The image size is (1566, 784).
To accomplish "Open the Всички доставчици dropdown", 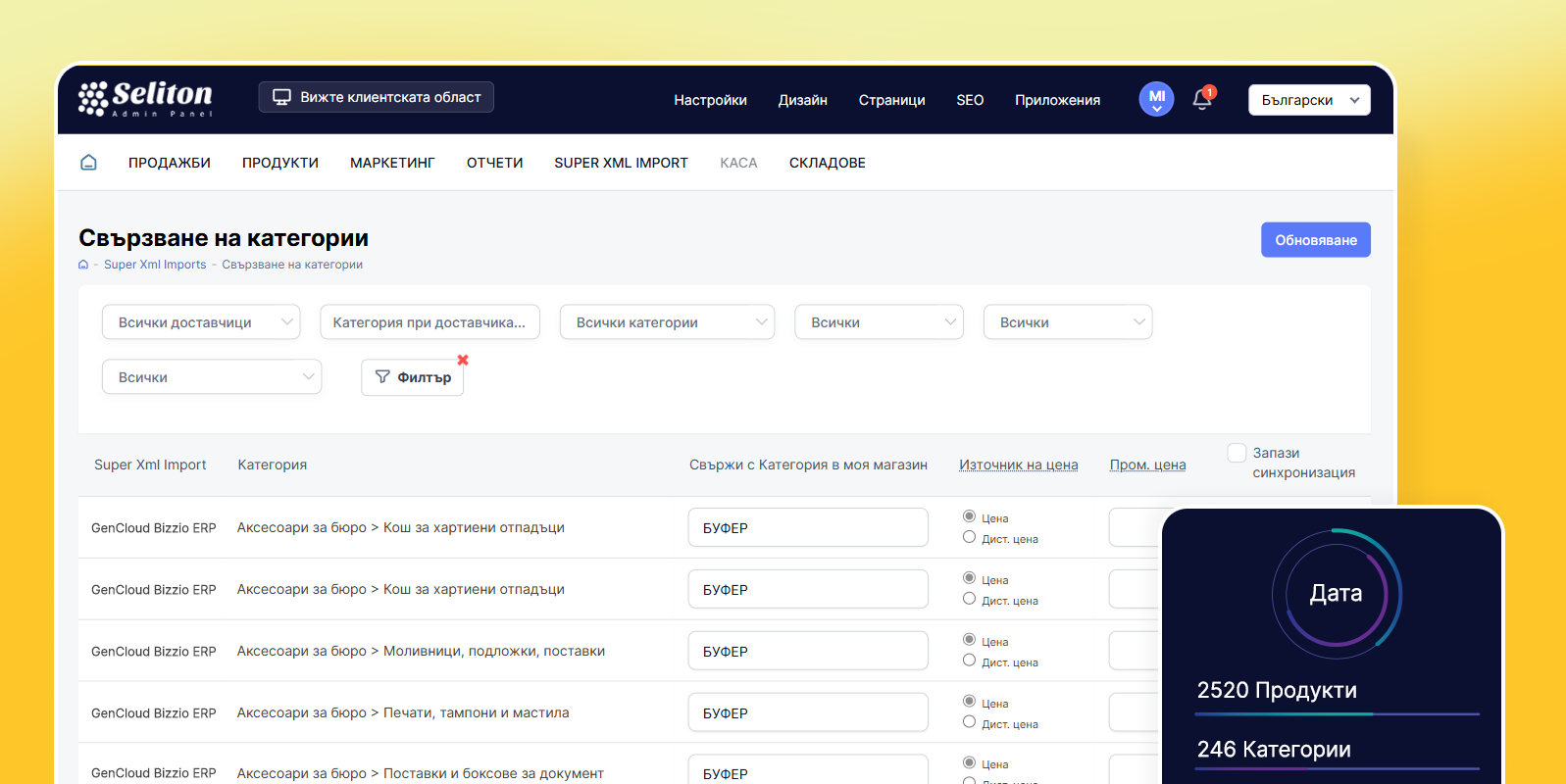I will click(201, 322).
